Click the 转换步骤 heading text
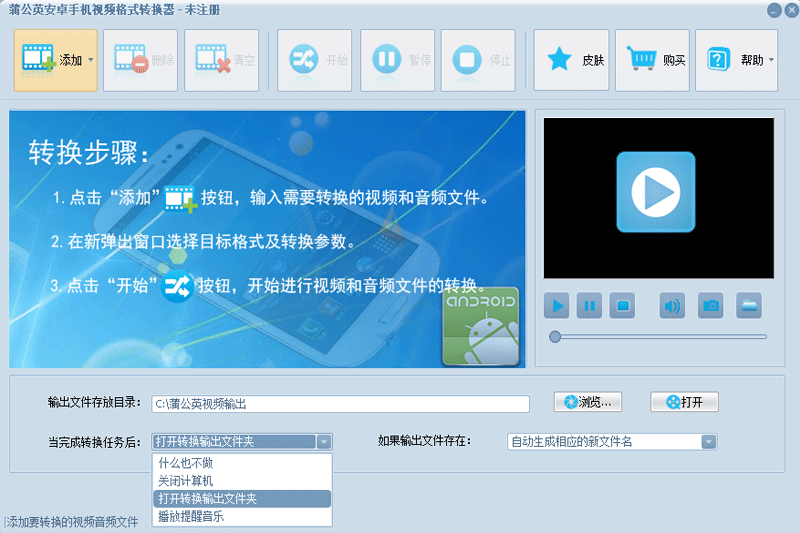800x533 pixels. click(x=88, y=153)
